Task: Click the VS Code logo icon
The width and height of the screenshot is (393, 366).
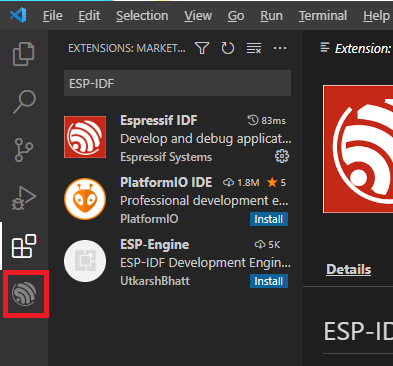Action: click(x=18, y=15)
